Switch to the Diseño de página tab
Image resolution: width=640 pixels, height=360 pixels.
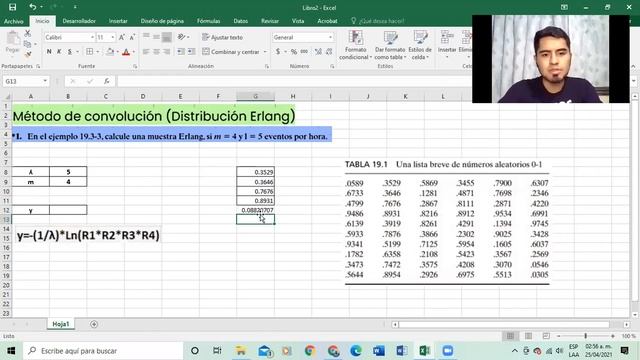162,21
